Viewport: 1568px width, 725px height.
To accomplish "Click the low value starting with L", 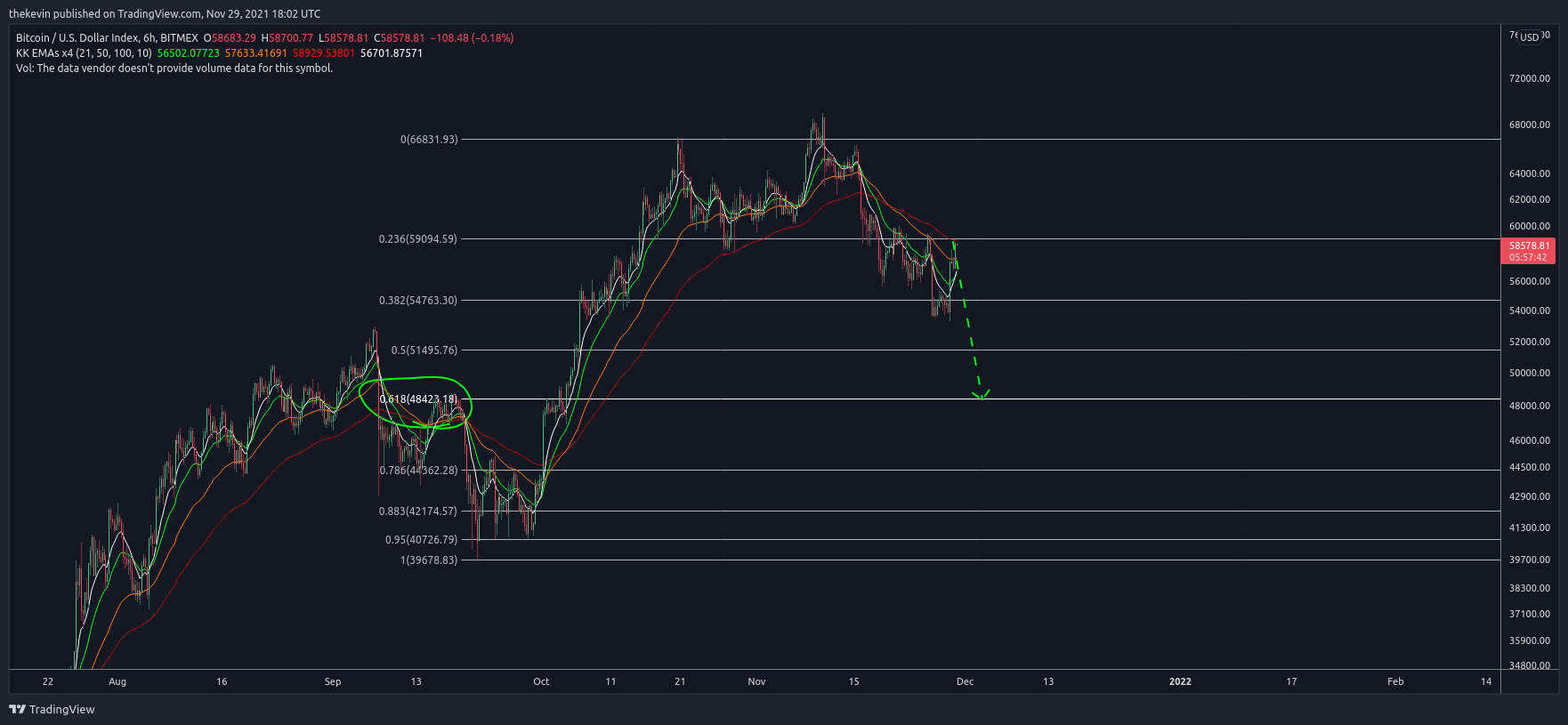I will point(344,38).
